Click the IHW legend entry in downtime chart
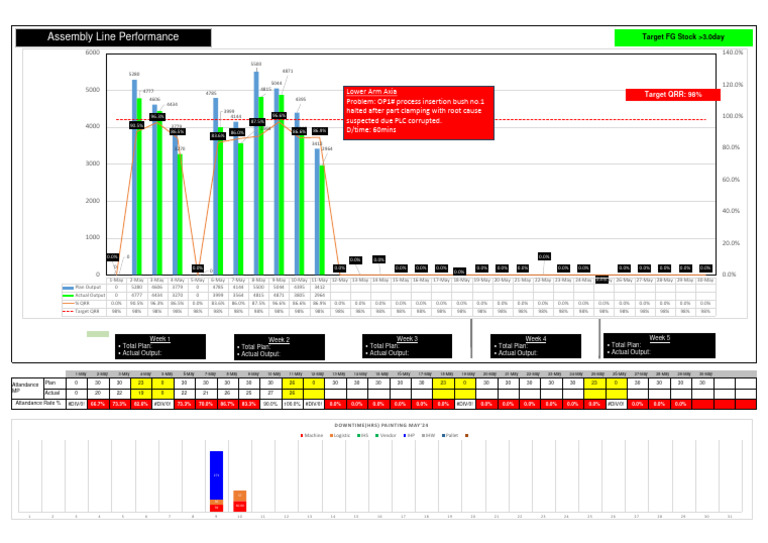This screenshot has width=768, height=543. 429,435
